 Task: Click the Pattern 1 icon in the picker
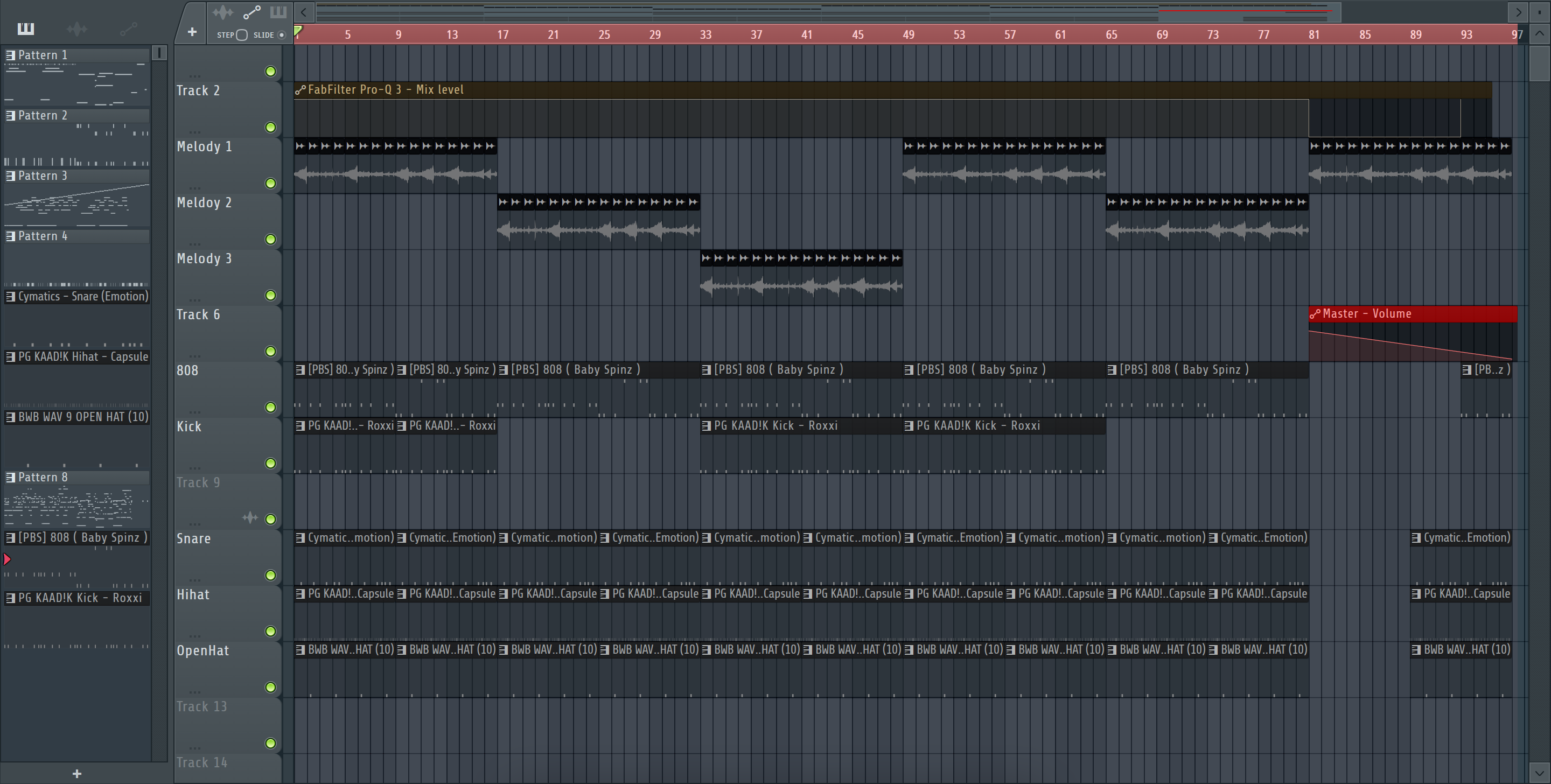10,55
